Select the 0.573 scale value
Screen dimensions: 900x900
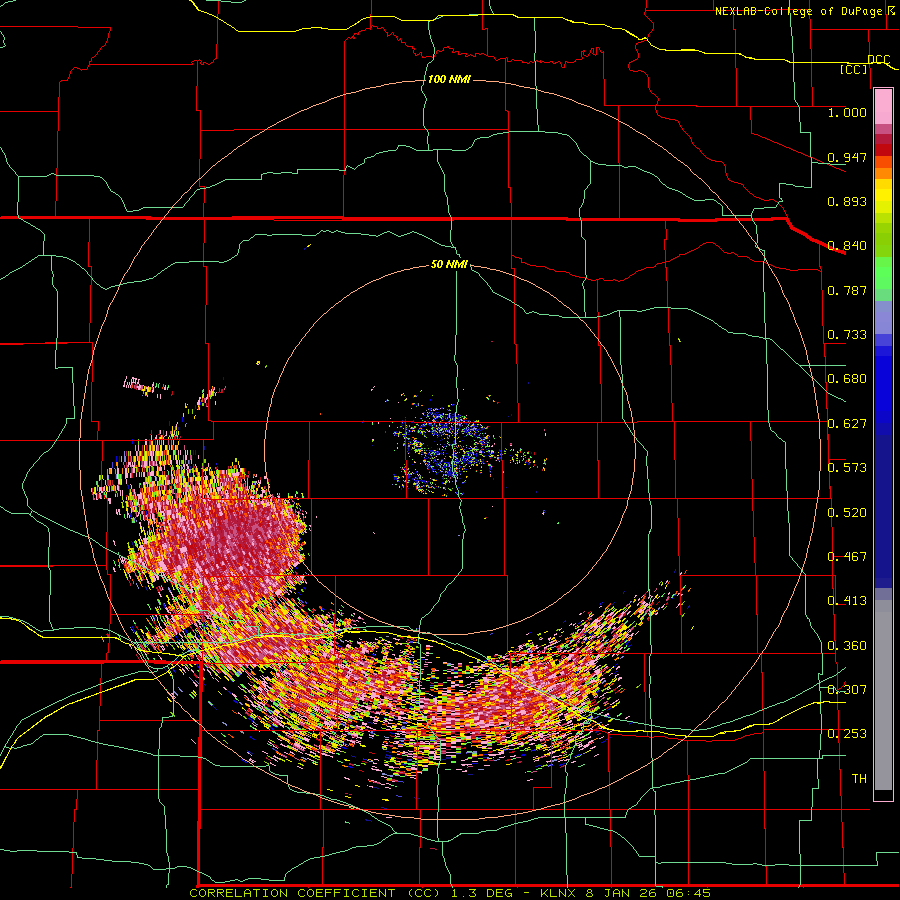(847, 468)
